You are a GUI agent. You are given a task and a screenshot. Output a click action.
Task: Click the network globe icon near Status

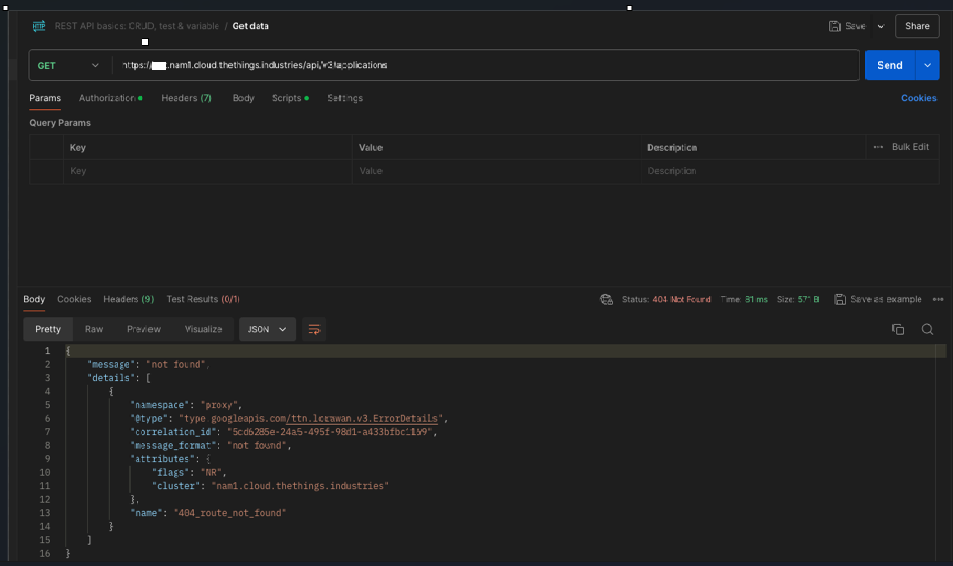[x=606, y=299]
